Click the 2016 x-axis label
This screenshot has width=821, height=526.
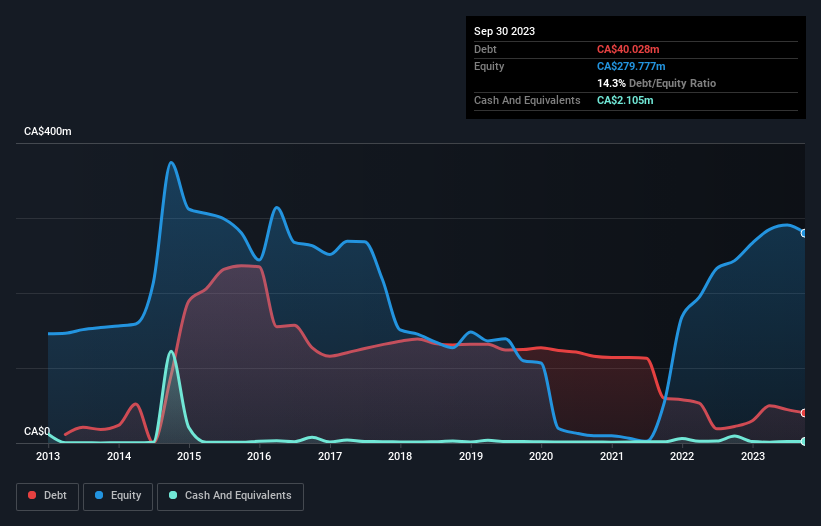coord(259,456)
